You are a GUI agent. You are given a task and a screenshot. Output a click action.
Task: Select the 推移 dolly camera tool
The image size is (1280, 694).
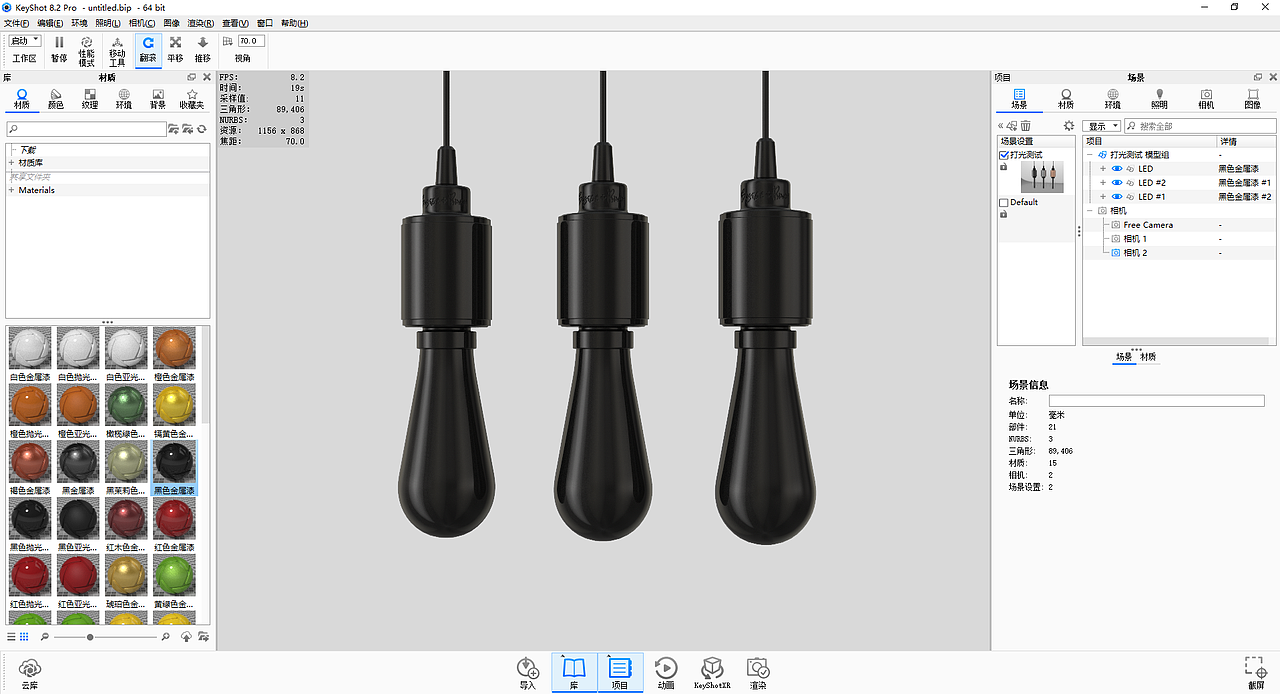[203, 49]
